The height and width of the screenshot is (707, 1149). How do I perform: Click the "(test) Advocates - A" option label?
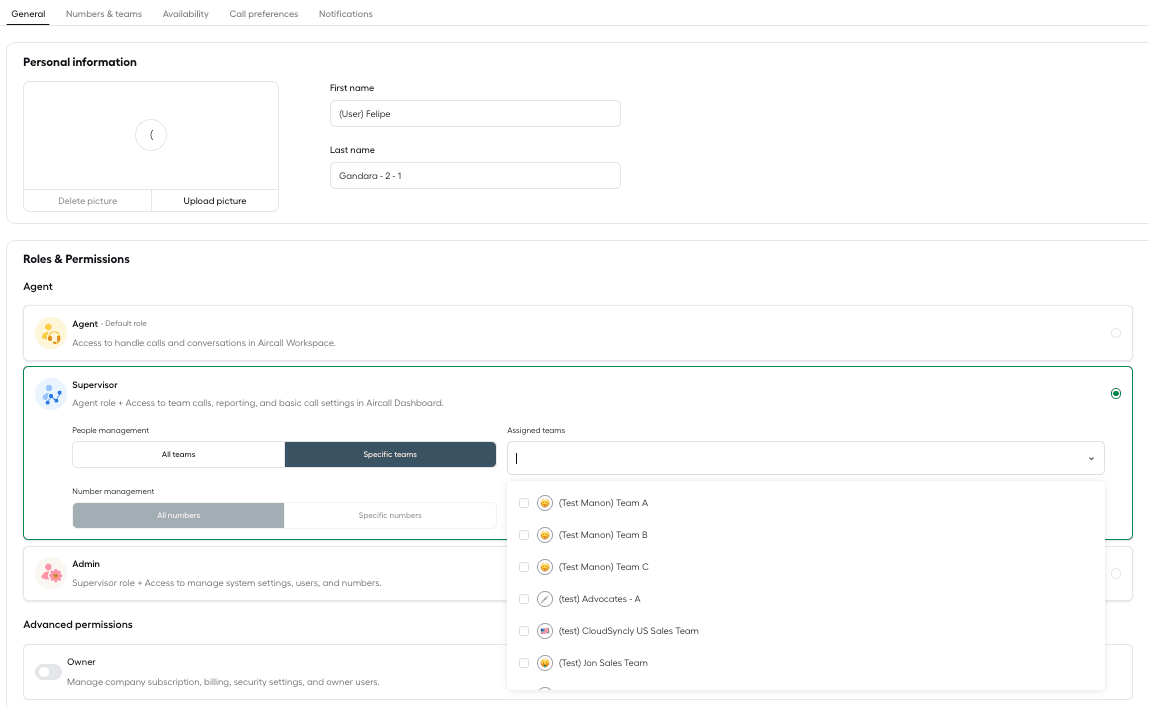(599, 599)
